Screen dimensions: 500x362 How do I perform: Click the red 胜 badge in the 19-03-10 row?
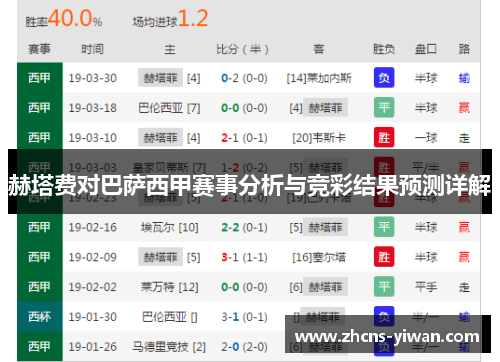pos(384,137)
